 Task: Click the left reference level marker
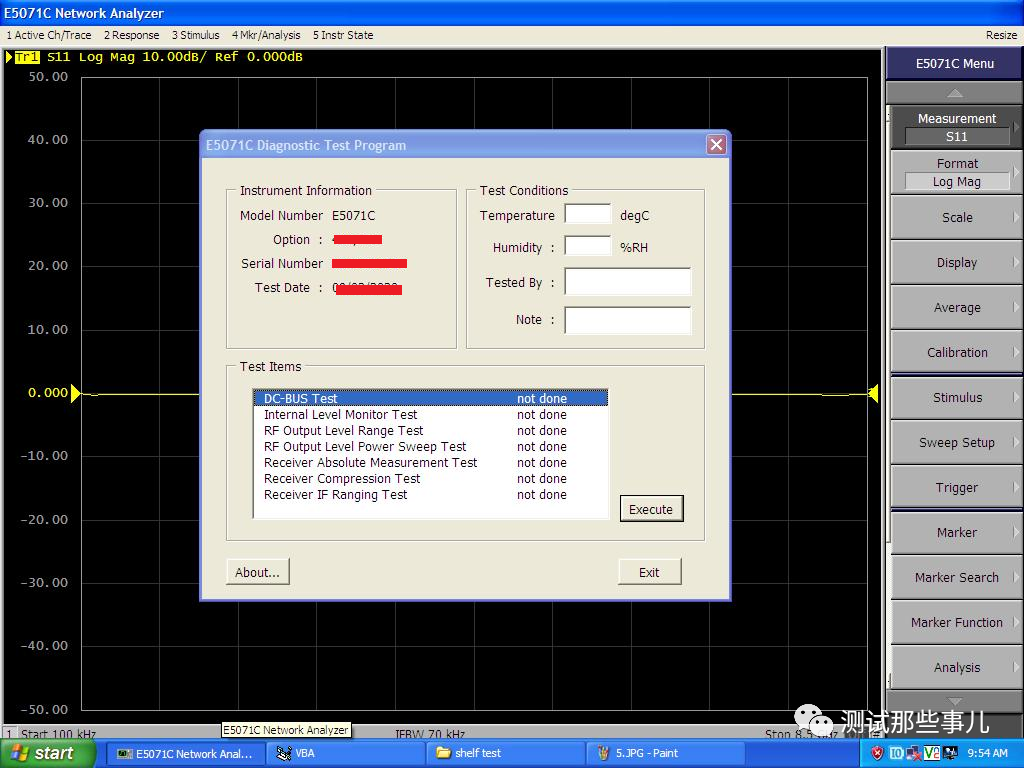coord(76,393)
